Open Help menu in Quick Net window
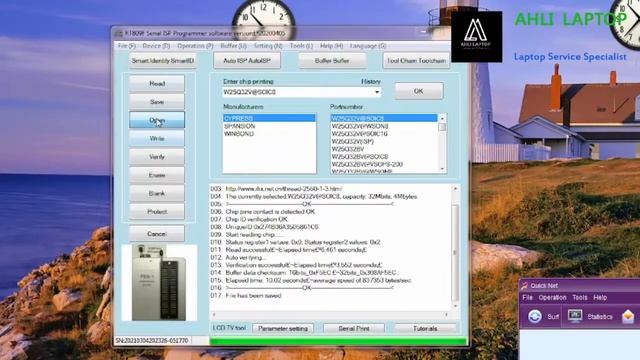The image size is (640, 360). [600, 298]
